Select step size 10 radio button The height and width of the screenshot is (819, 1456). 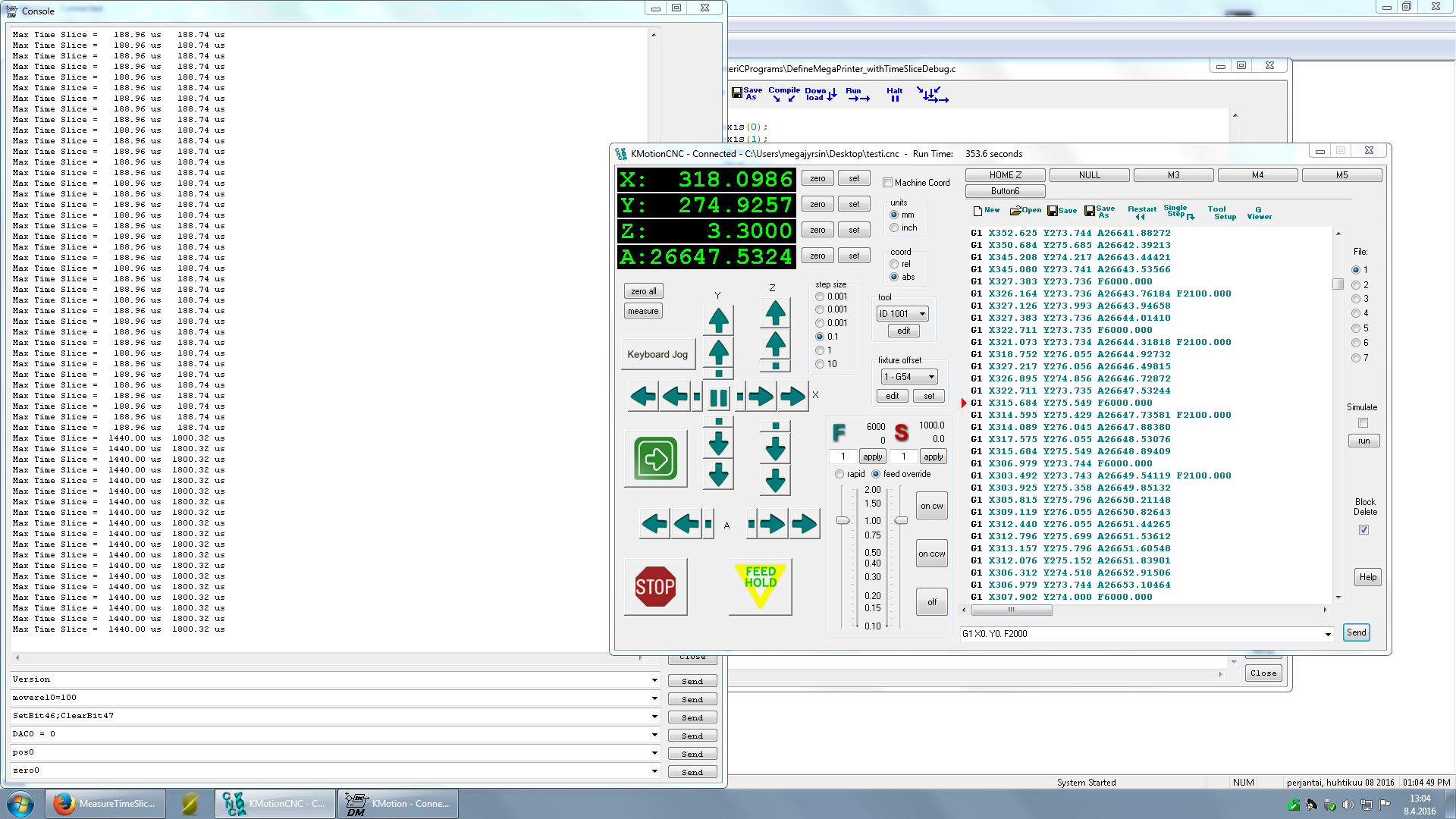820,364
